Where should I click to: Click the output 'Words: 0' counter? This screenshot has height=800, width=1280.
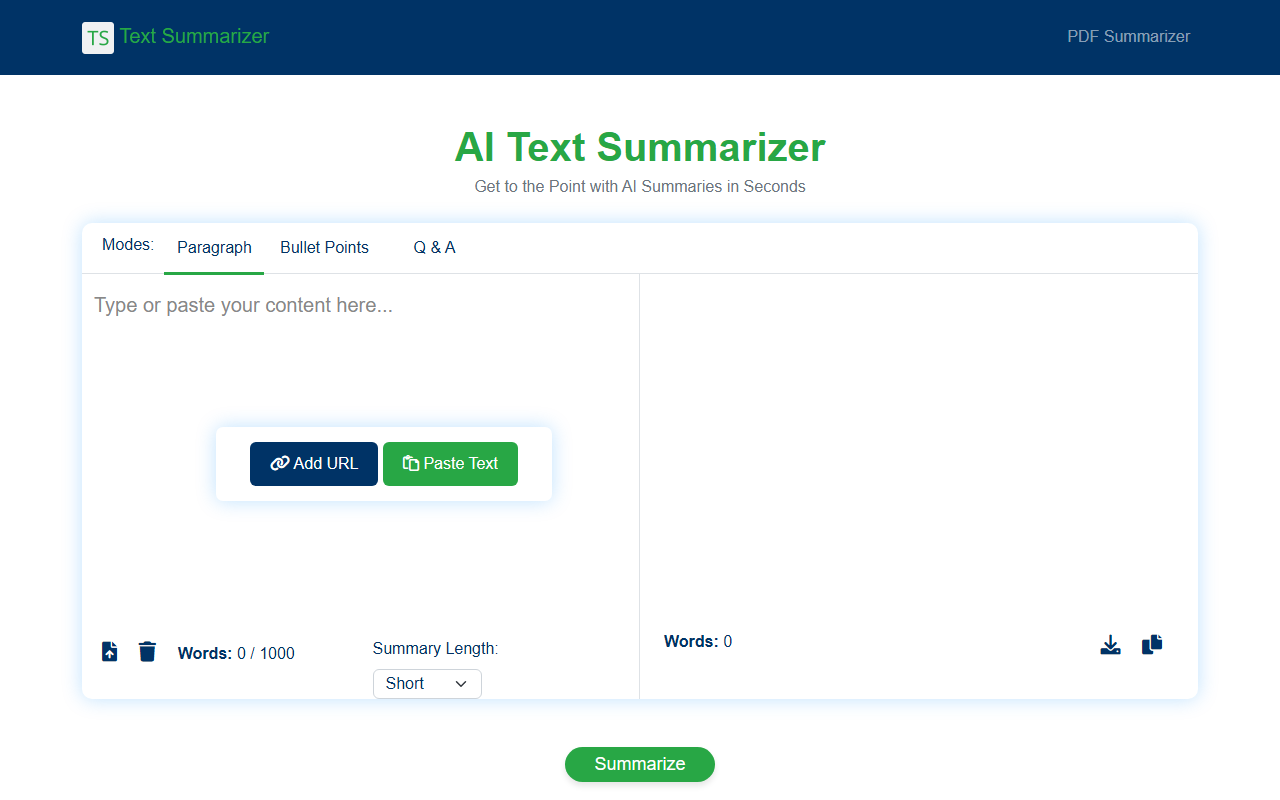tap(698, 642)
